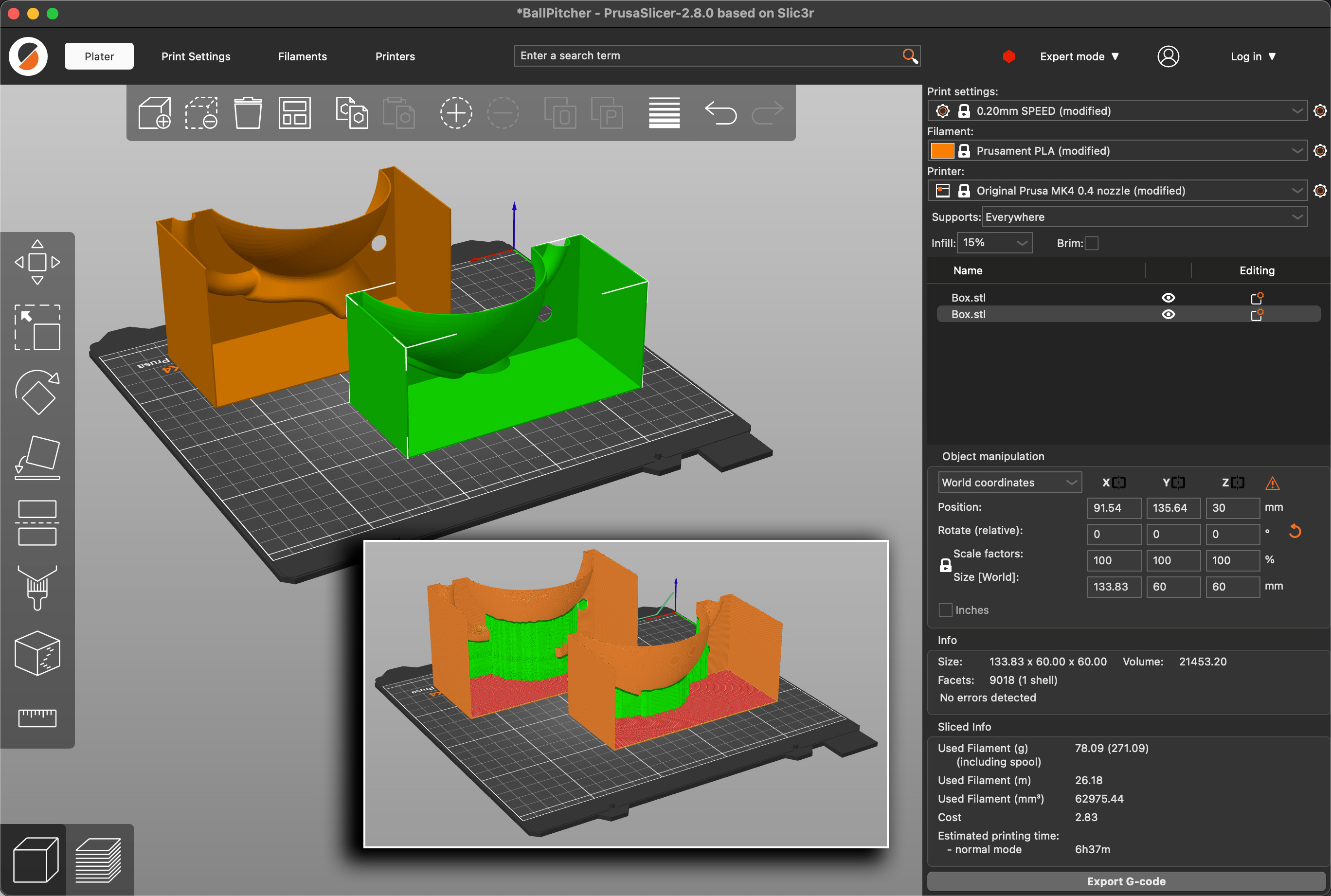1331x896 pixels.
Task: Click the Export G-code button
Action: coord(1125,881)
